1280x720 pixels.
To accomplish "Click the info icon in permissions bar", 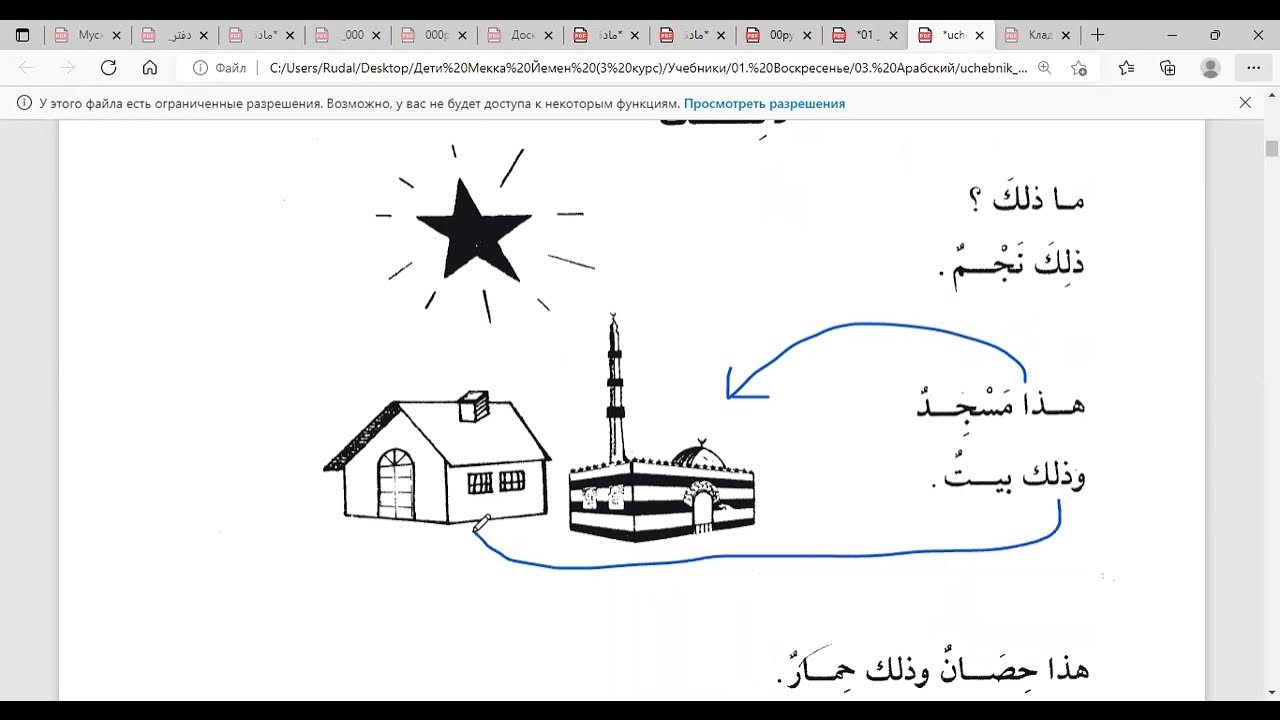I will (23, 103).
